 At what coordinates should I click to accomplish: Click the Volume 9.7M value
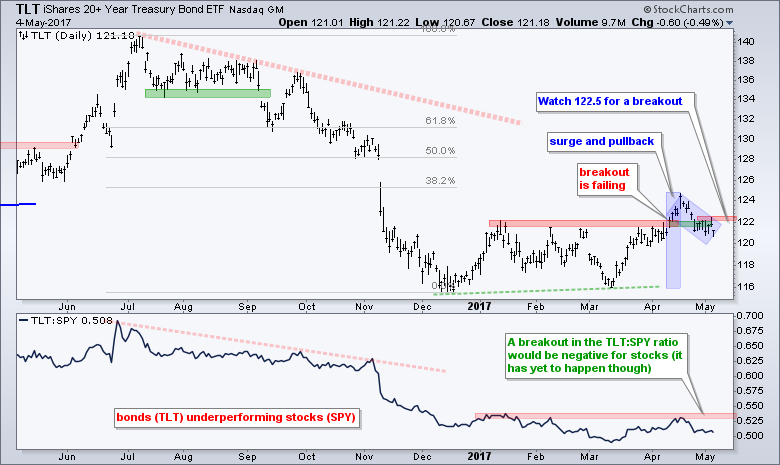pos(590,23)
